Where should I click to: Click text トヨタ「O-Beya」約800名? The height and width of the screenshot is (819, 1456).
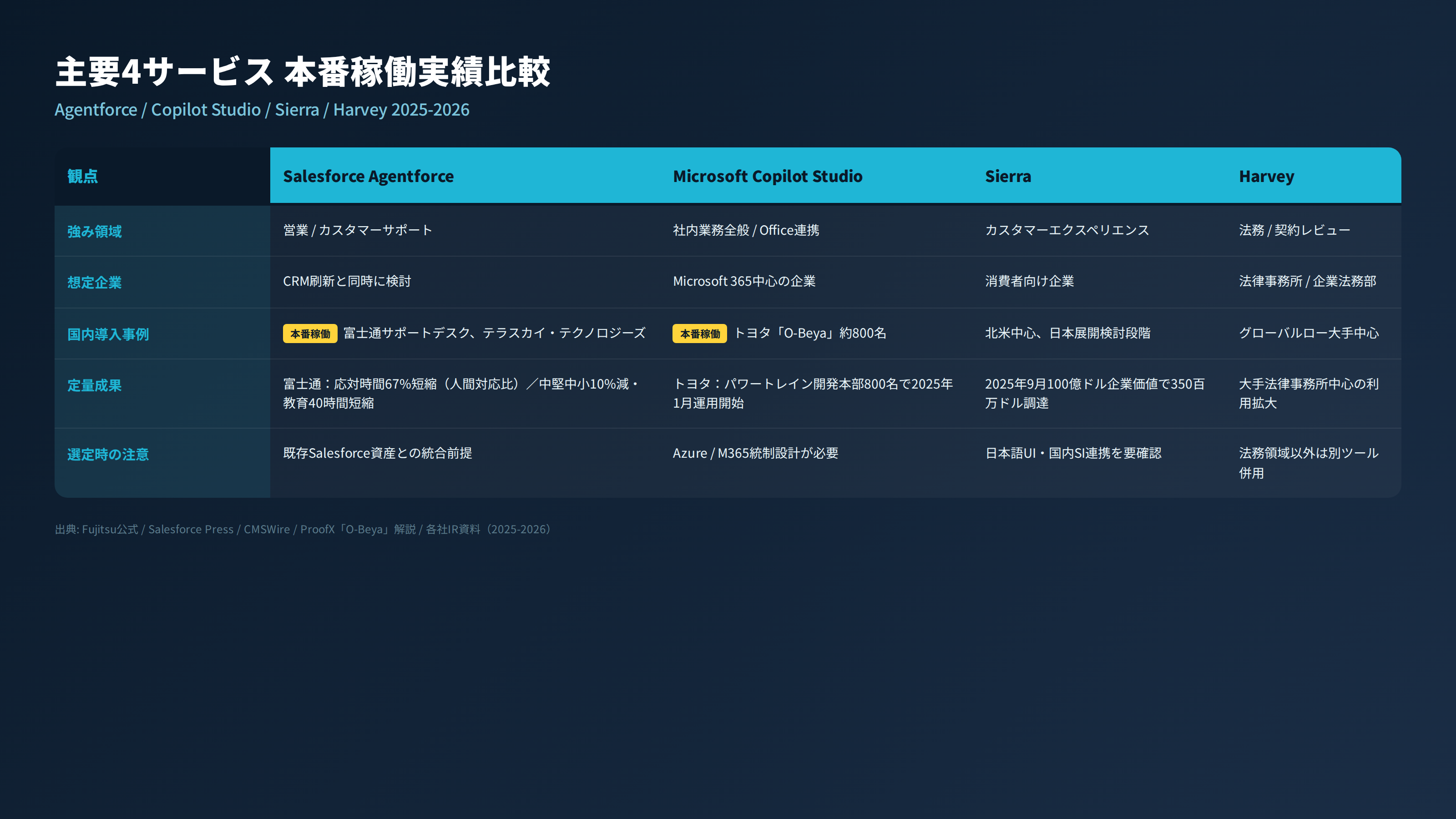pos(809,333)
